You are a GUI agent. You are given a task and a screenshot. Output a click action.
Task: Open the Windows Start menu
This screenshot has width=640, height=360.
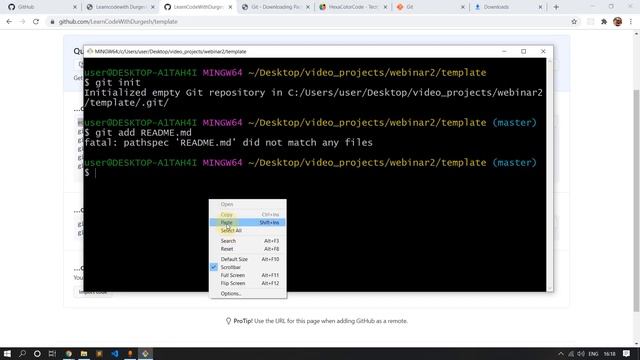click(x=7, y=353)
